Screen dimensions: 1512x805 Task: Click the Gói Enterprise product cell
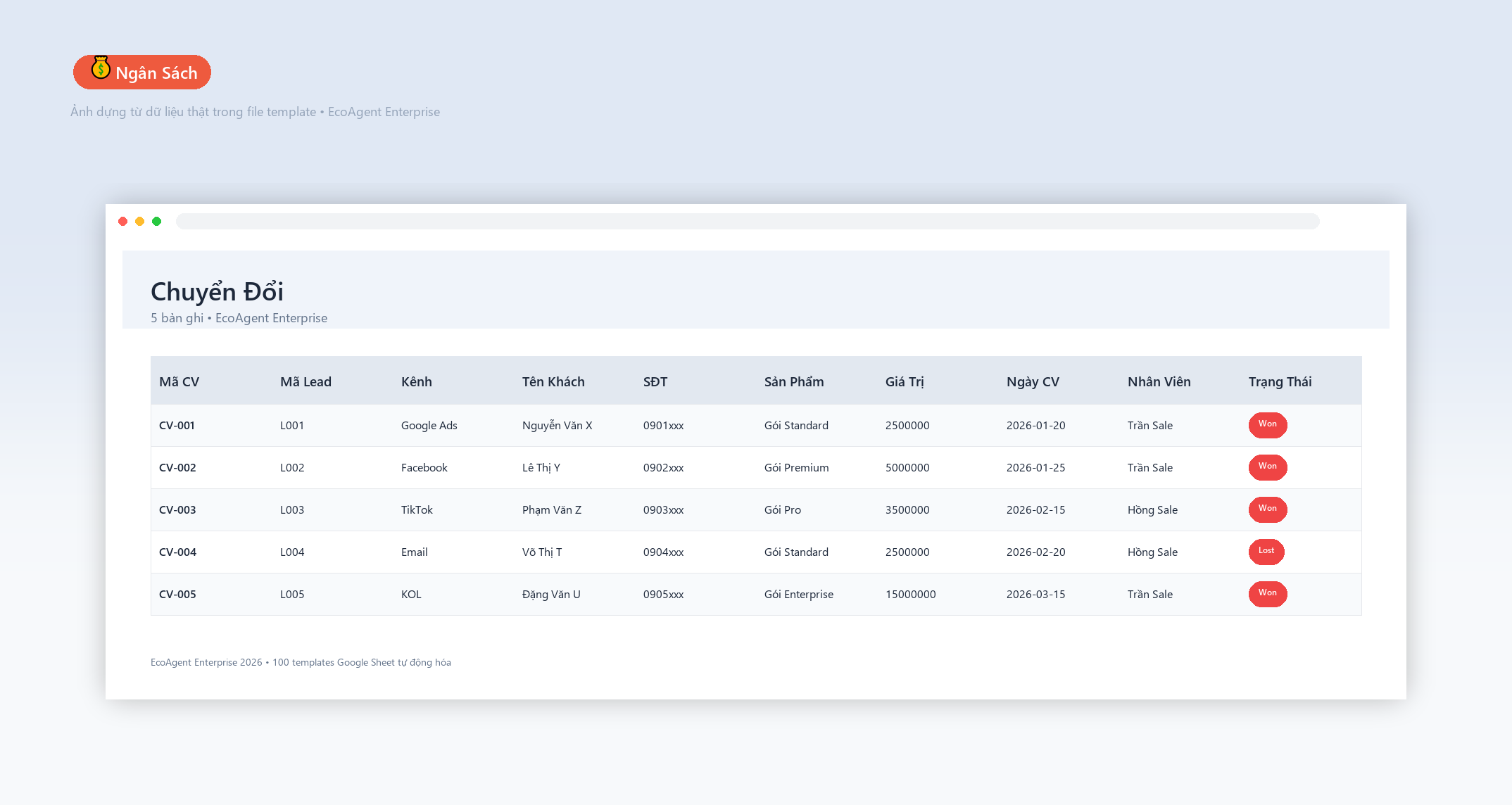tap(799, 594)
